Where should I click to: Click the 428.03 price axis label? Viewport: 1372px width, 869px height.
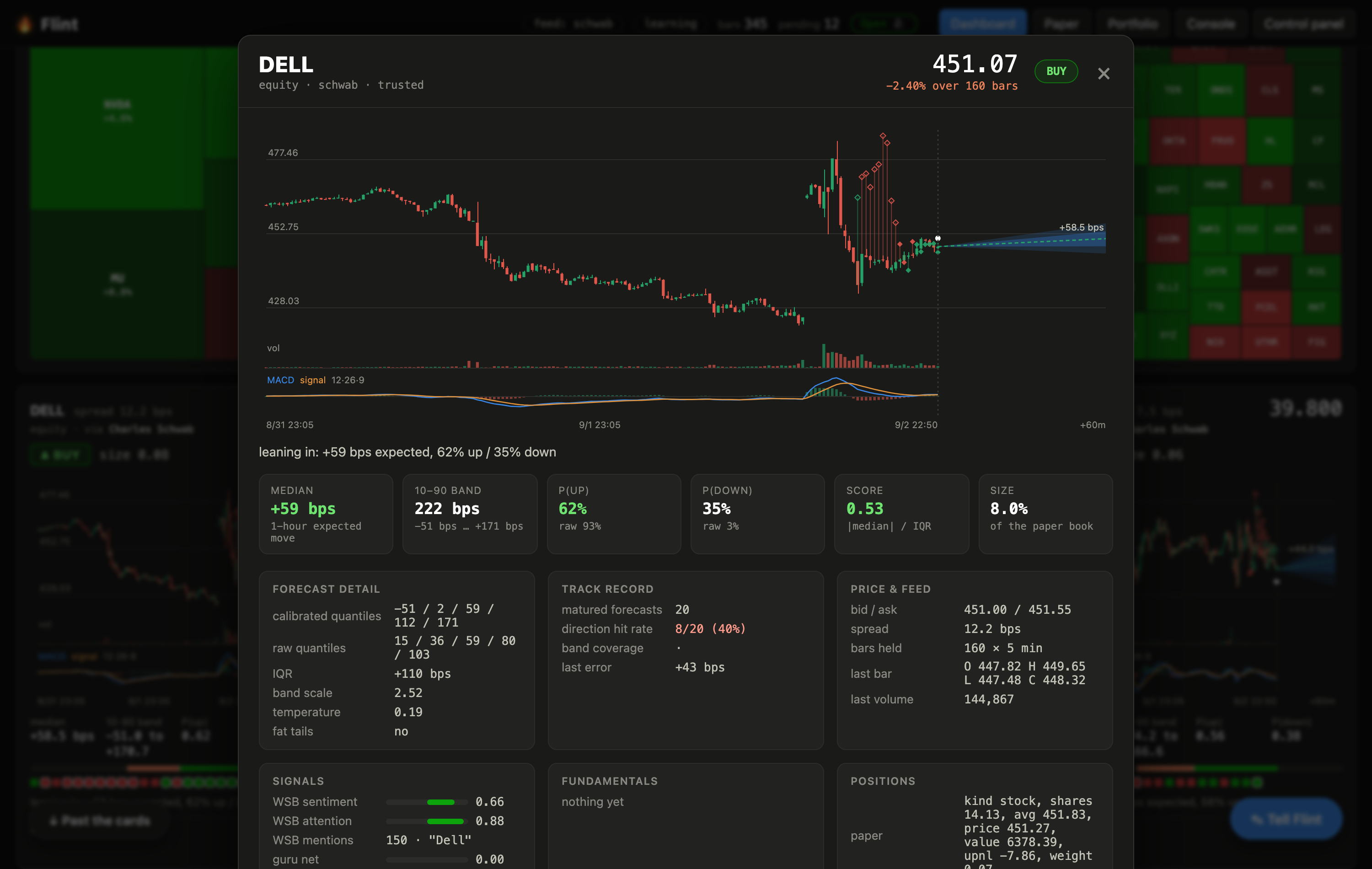point(283,301)
